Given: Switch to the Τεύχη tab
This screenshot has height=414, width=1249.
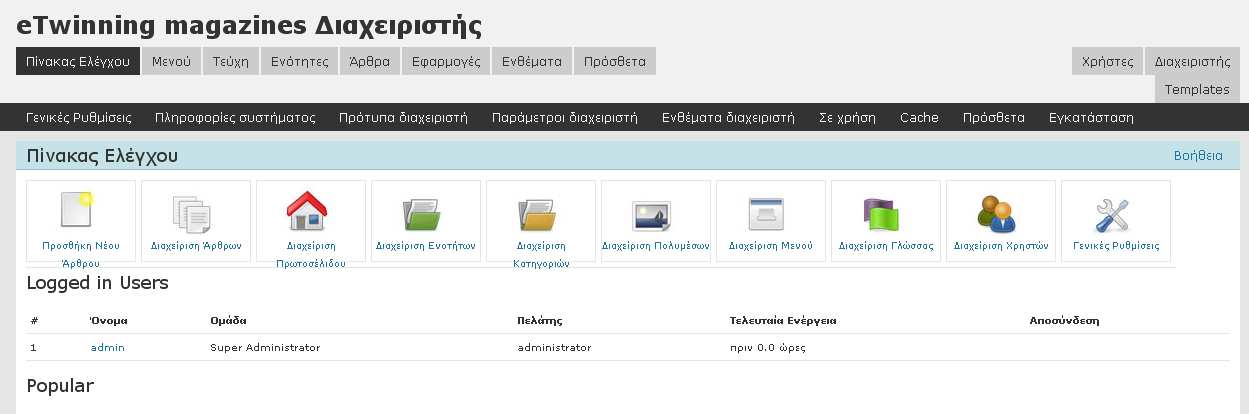Looking at the screenshot, I should pyautogui.click(x=231, y=61).
